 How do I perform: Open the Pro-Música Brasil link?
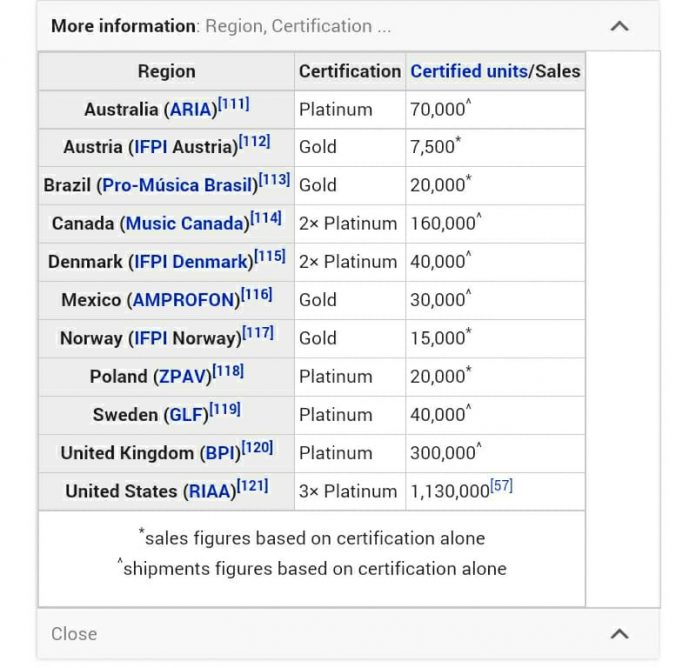pyautogui.click(x=177, y=186)
